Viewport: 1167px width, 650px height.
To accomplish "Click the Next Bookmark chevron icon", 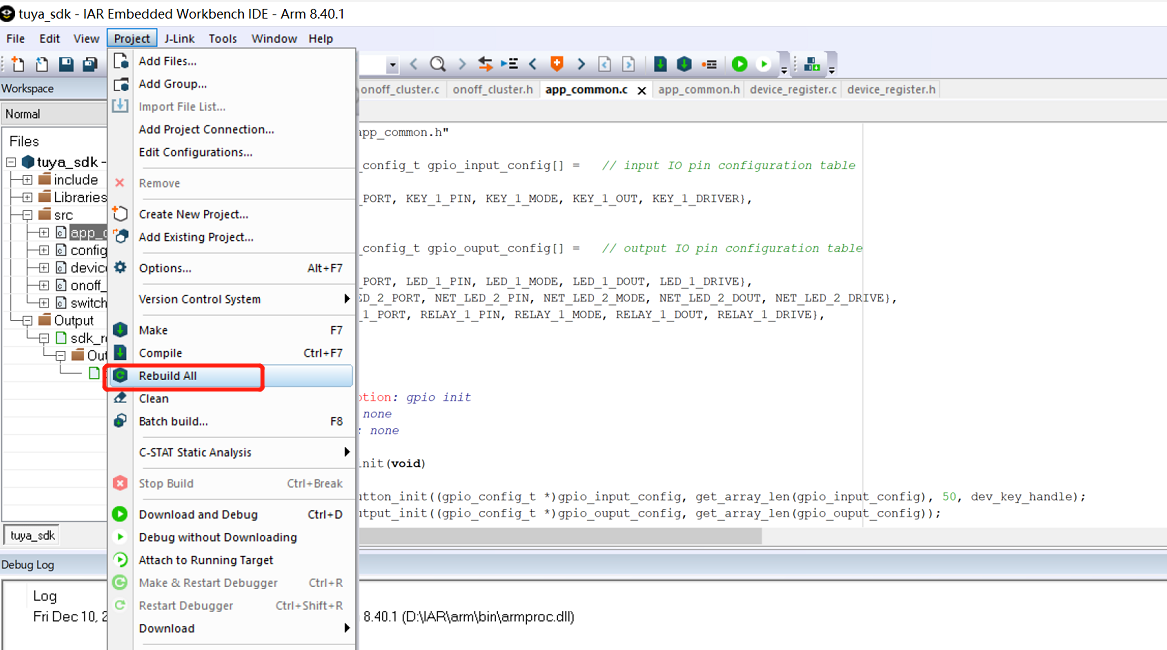I will (581, 64).
